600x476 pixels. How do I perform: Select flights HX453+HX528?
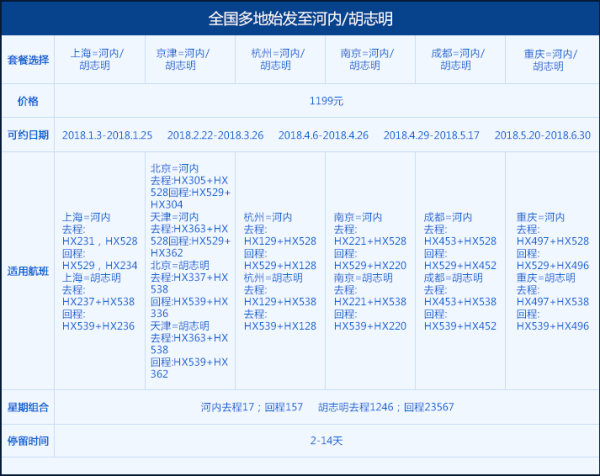click(460, 241)
